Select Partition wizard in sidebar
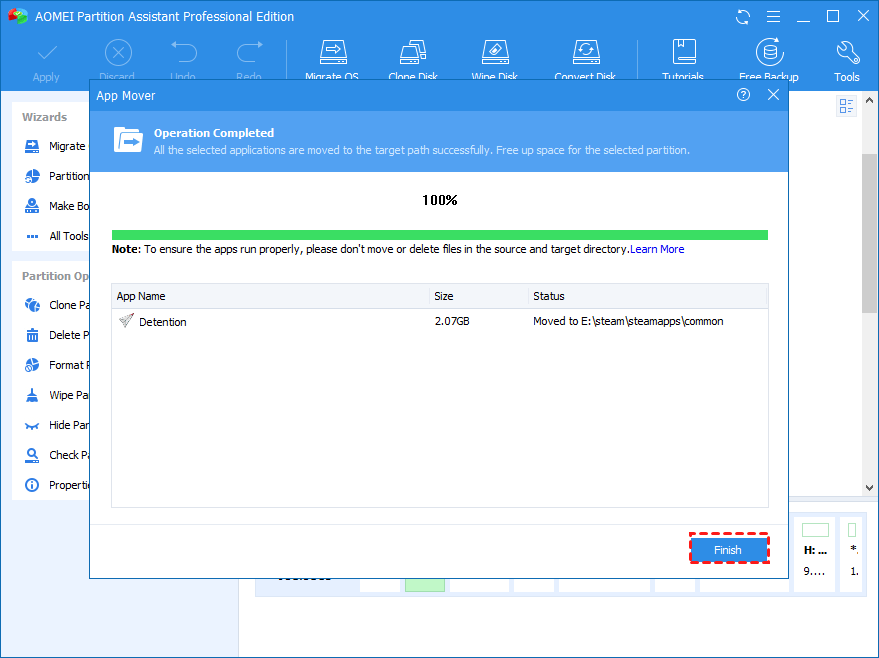 (56, 176)
